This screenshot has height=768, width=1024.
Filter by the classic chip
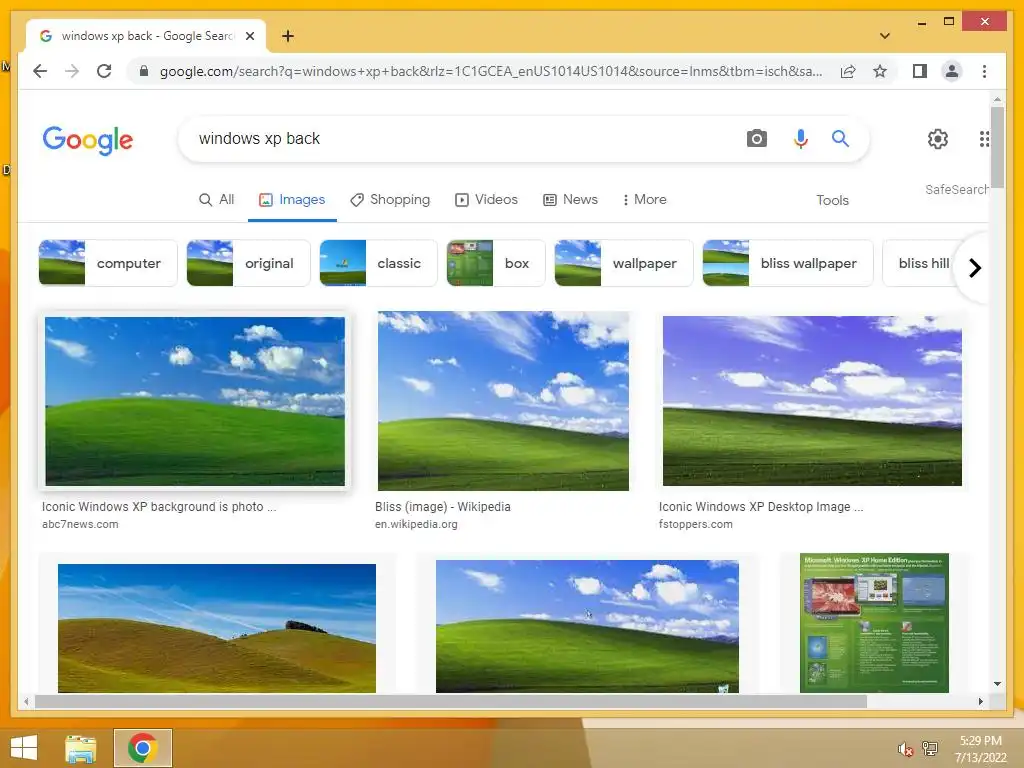pos(378,263)
